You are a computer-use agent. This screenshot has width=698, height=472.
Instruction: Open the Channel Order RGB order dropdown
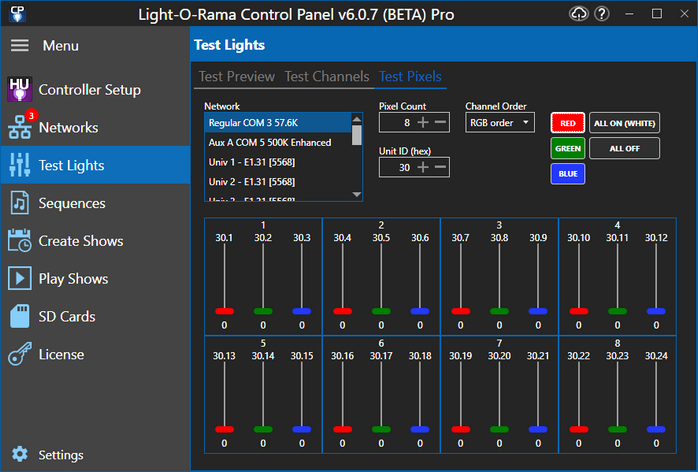coord(499,122)
